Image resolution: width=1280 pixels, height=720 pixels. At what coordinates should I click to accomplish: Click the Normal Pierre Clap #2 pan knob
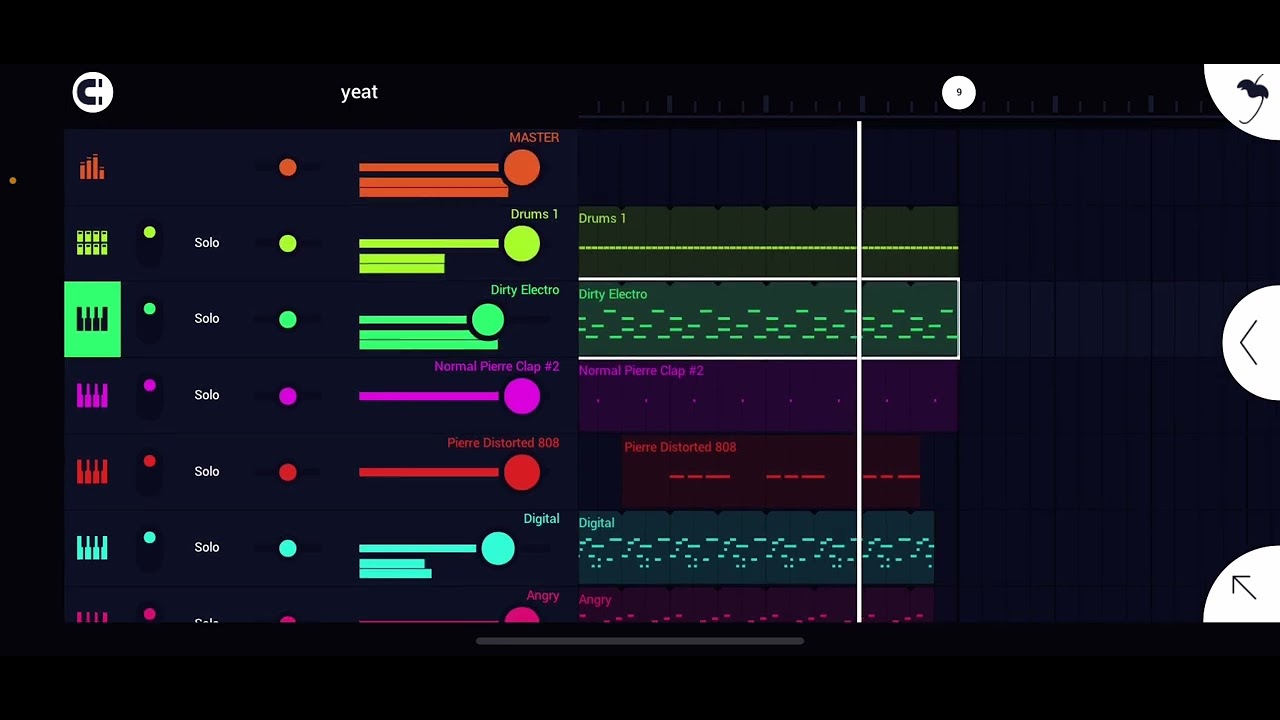pos(288,396)
